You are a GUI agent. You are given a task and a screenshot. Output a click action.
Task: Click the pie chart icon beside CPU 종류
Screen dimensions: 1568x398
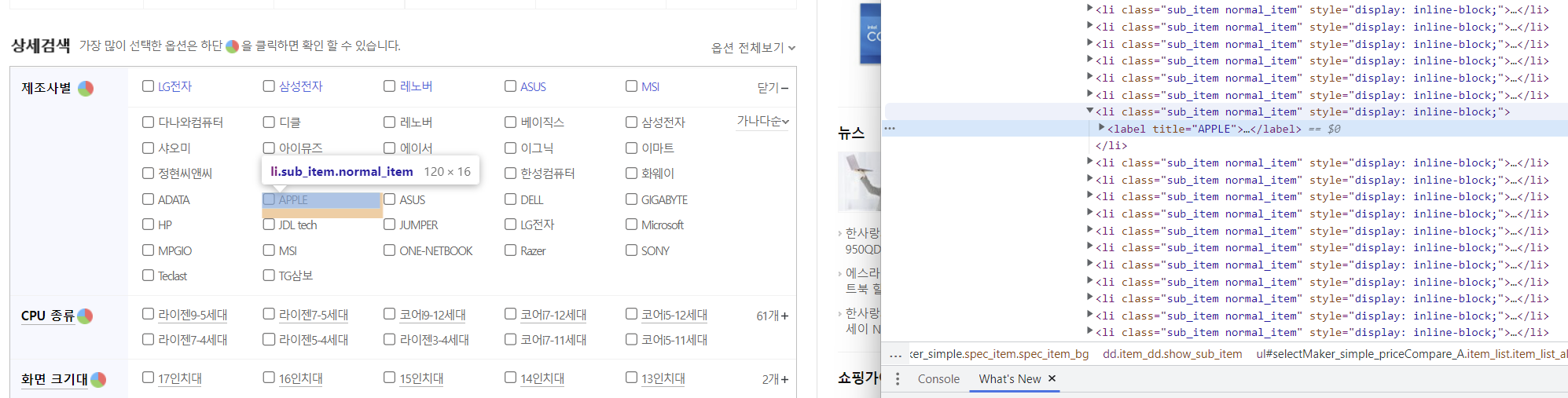[x=85, y=316]
